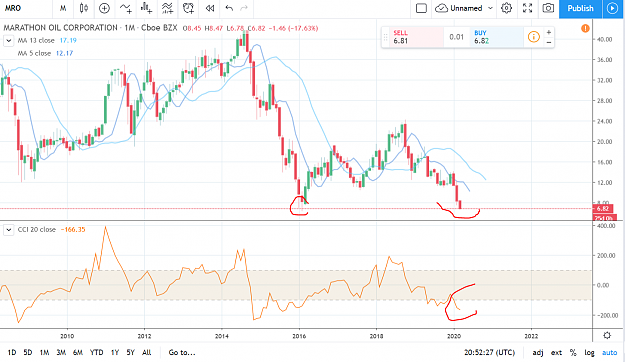The width and height of the screenshot is (625, 362).
Task: Collapse the CCI 20 close legend
Action: click(x=8, y=230)
